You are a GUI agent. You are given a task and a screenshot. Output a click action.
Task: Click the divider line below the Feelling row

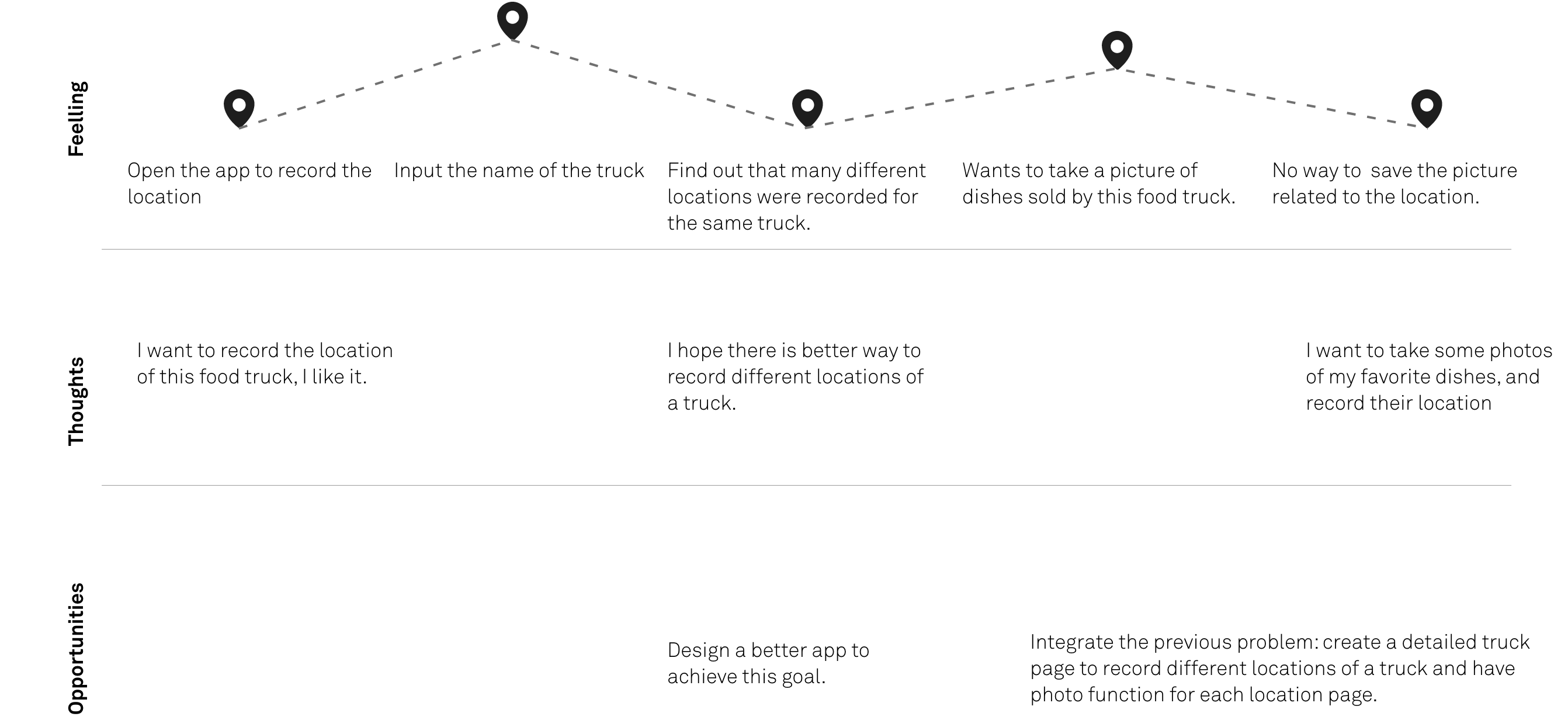(806, 249)
